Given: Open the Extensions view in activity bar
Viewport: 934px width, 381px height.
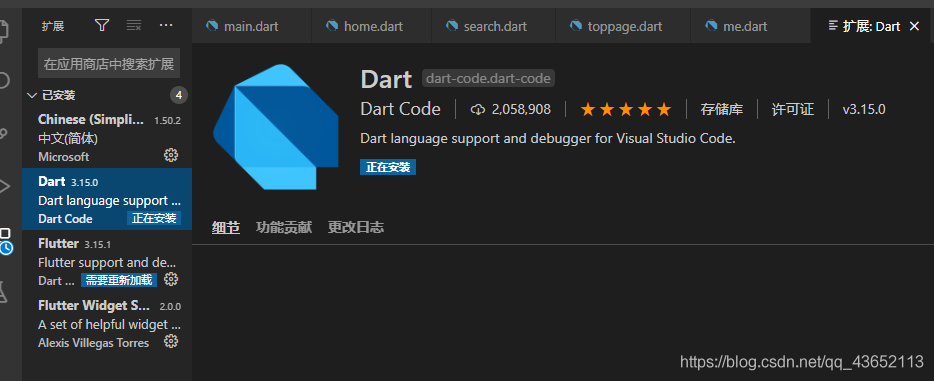Looking at the screenshot, I should point(5,241).
